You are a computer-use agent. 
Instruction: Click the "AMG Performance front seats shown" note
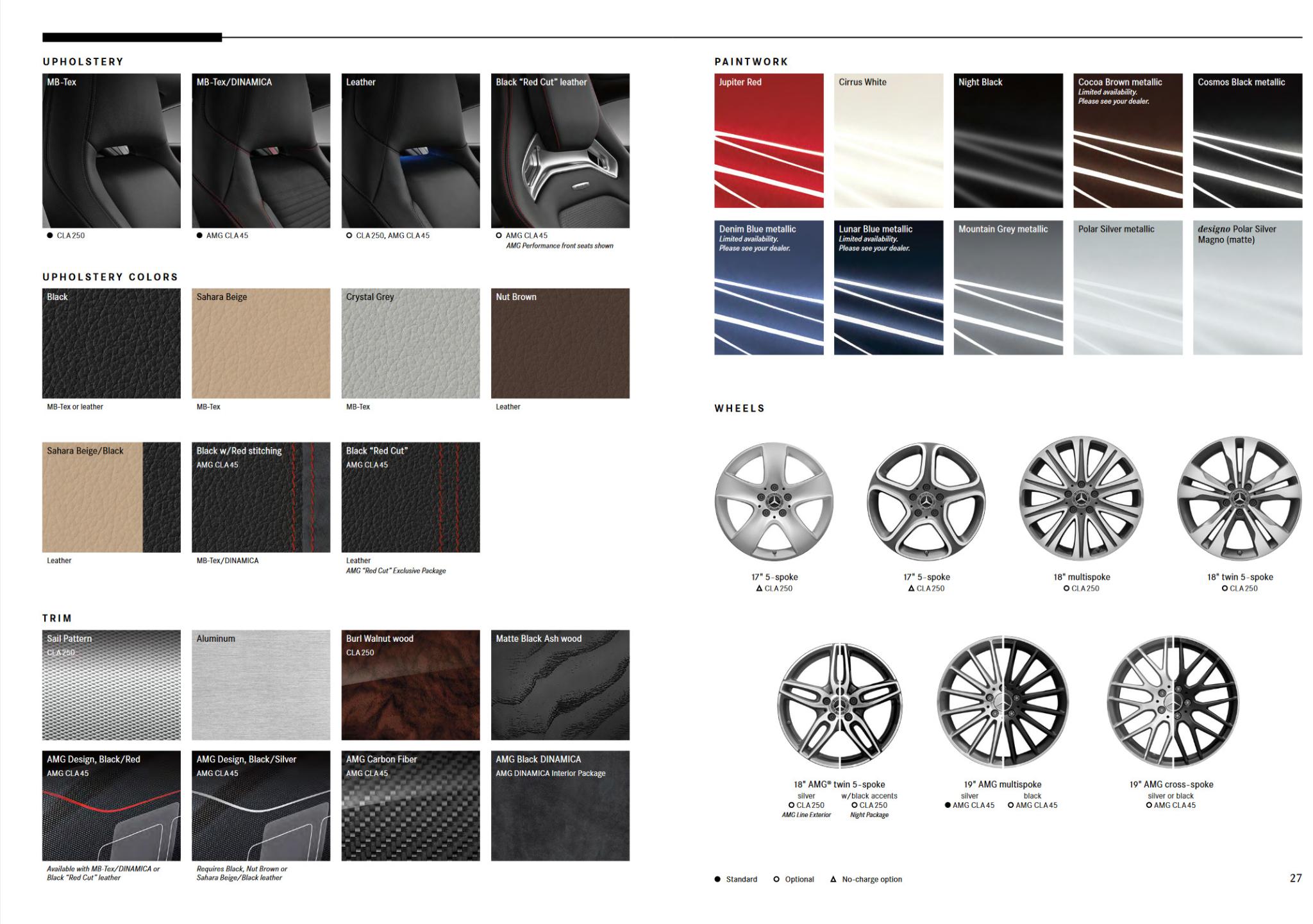click(560, 246)
